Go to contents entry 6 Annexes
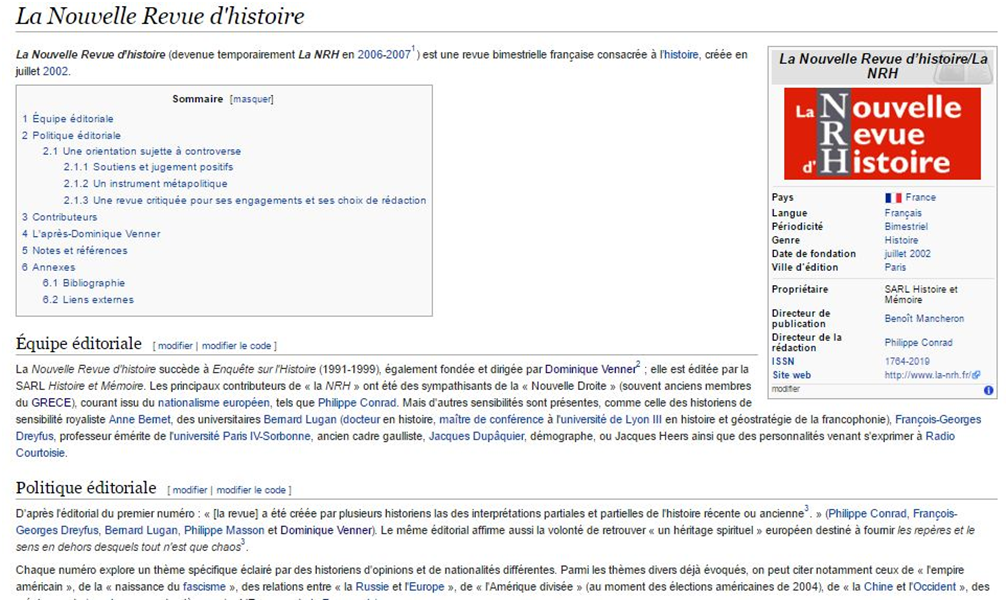This screenshot has height=602, width=1008. 48,268
